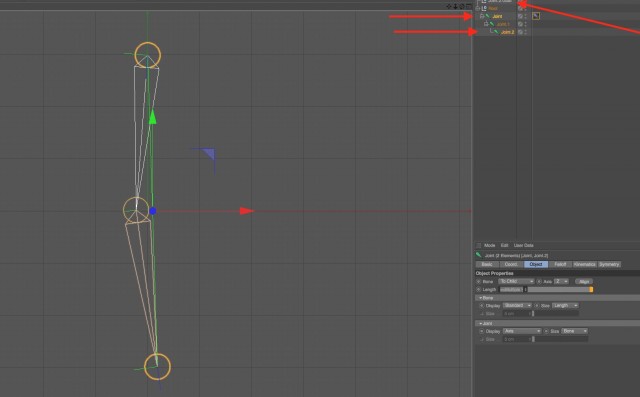Click the Bone Size value field

point(516,313)
